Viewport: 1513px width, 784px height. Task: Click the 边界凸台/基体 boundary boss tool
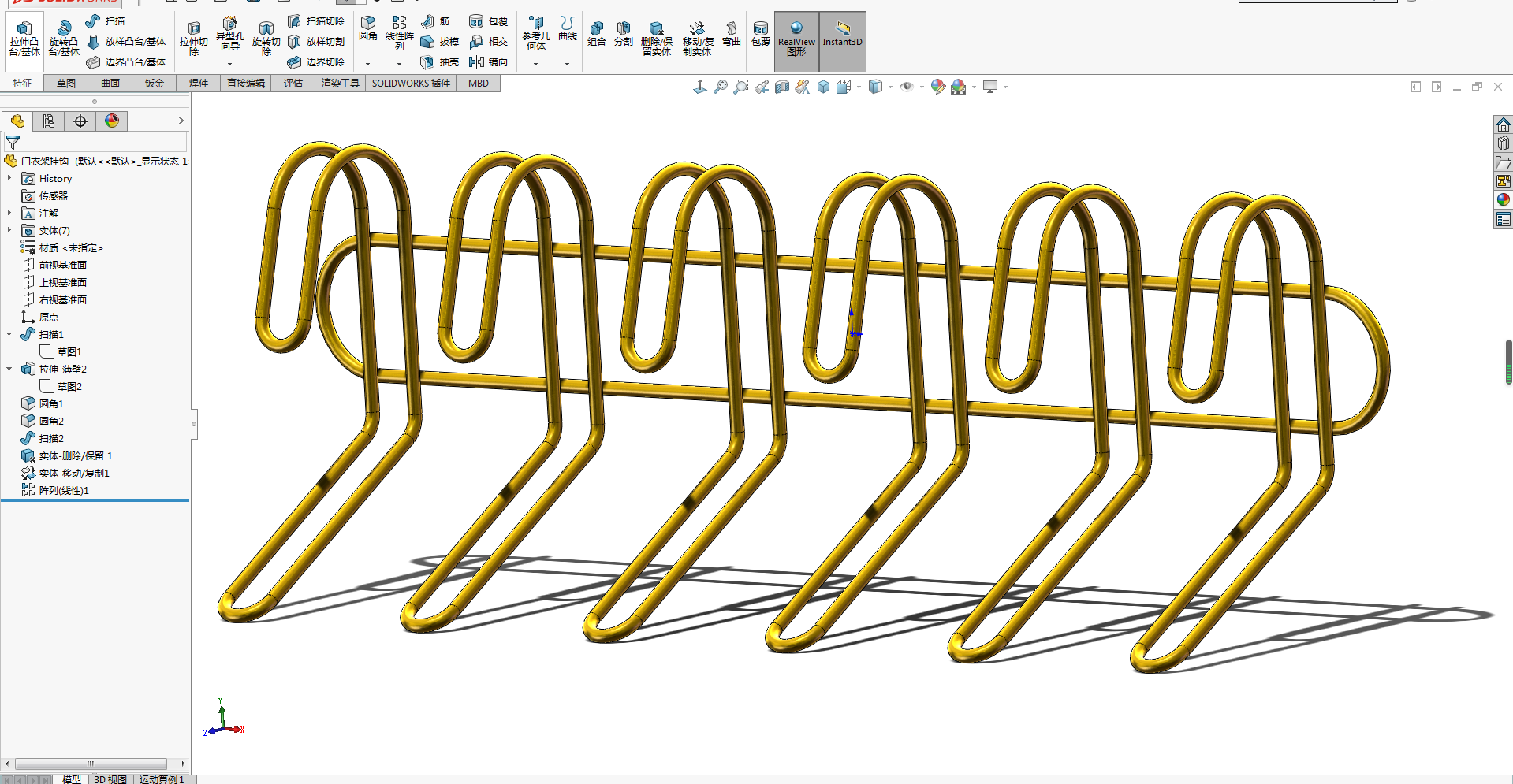point(126,62)
